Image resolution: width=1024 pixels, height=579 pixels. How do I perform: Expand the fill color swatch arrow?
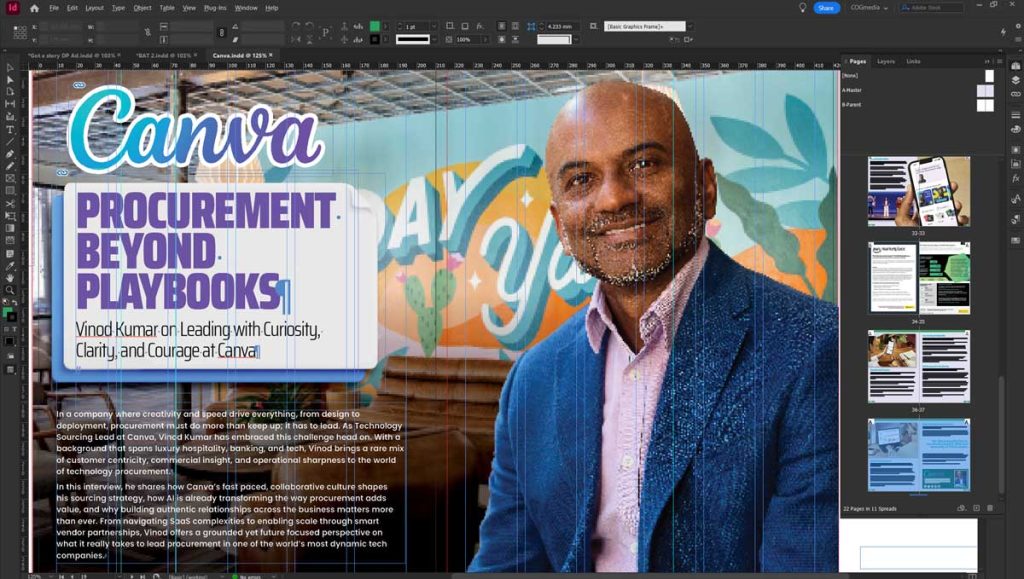[385, 27]
